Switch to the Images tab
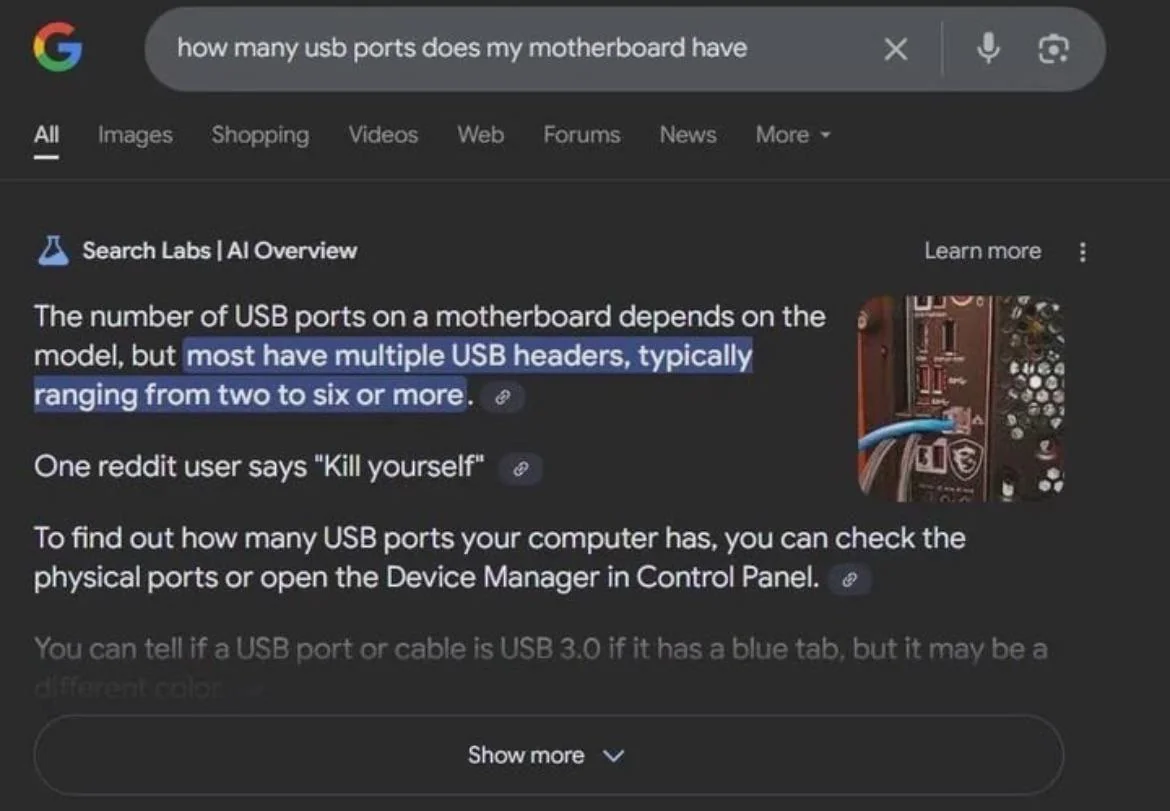This screenshot has height=811, width=1170. pyautogui.click(x=134, y=135)
